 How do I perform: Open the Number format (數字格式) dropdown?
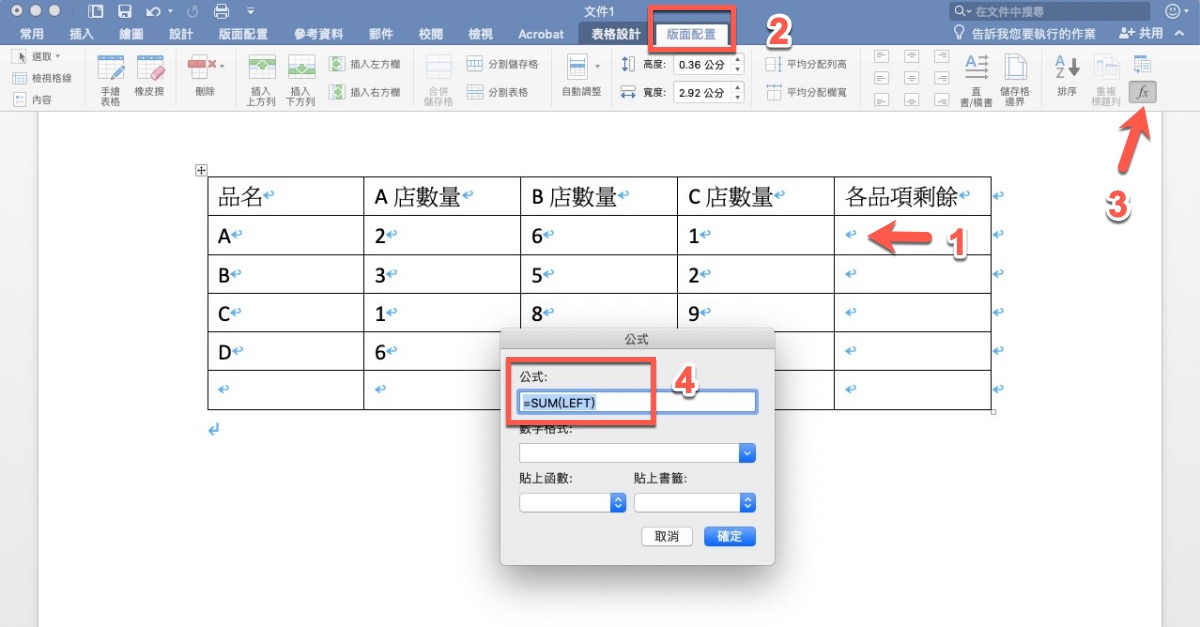click(746, 453)
